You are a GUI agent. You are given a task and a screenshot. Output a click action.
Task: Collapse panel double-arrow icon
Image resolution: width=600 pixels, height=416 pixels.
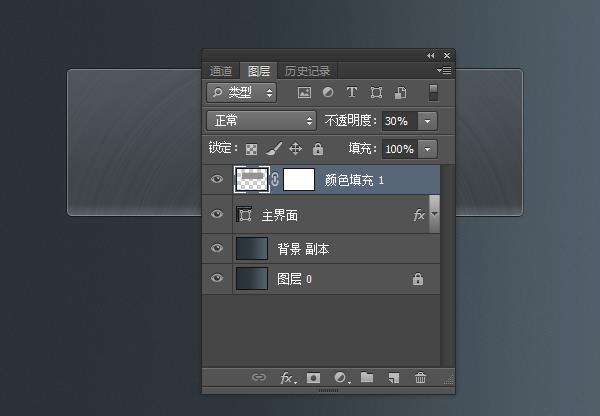coord(431,56)
